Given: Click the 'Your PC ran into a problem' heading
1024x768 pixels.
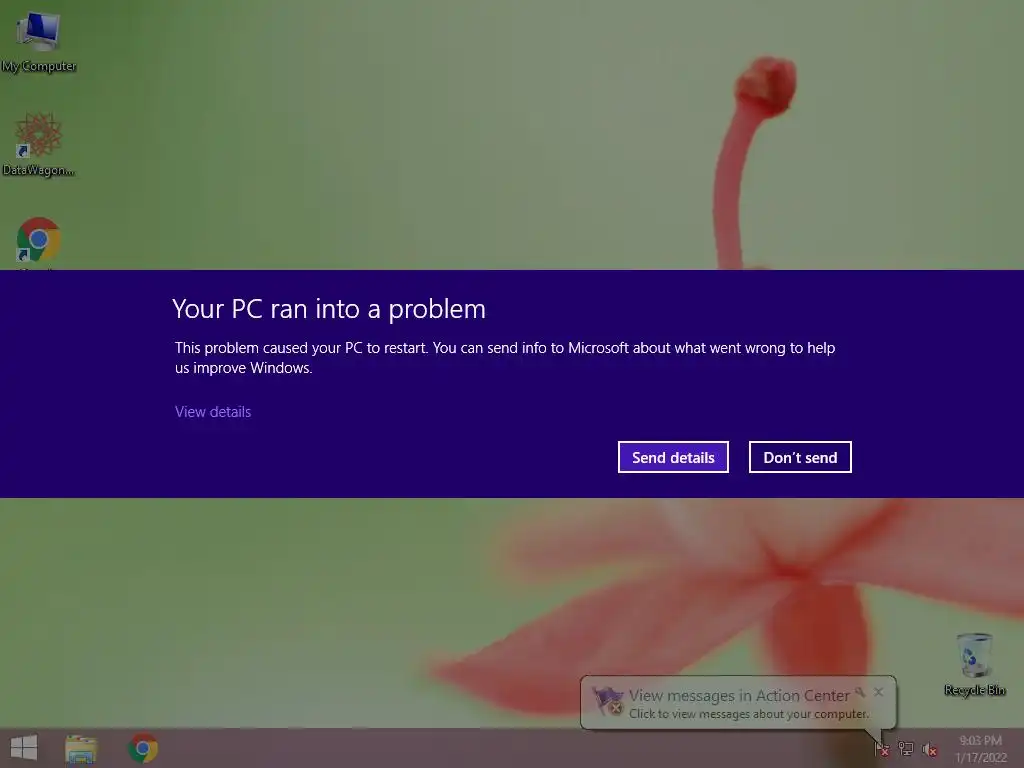Looking at the screenshot, I should (329, 310).
